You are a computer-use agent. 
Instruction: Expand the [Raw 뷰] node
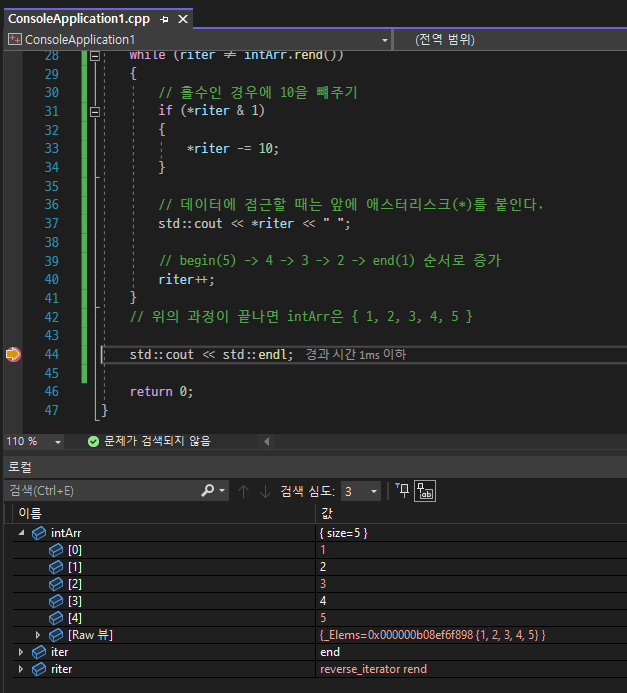(38, 635)
